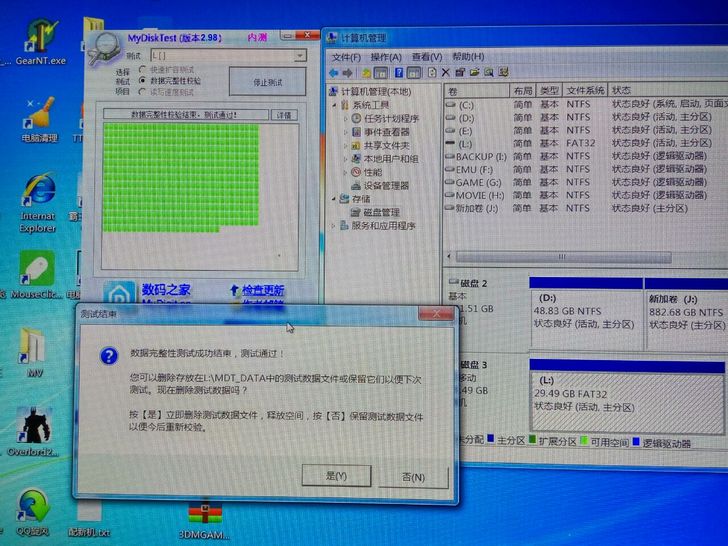Select the GAME (G:) volume row
The image size is (728, 546).
[x=586, y=182]
